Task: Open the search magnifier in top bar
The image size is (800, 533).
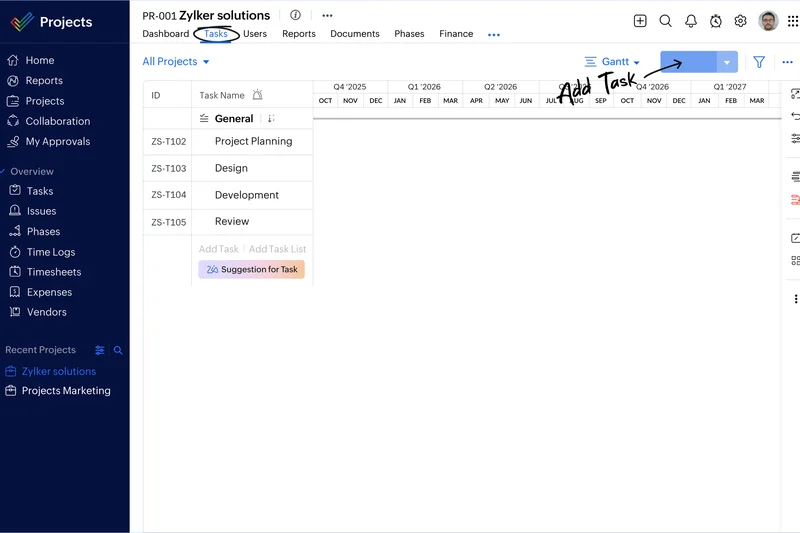Action: pos(665,21)
